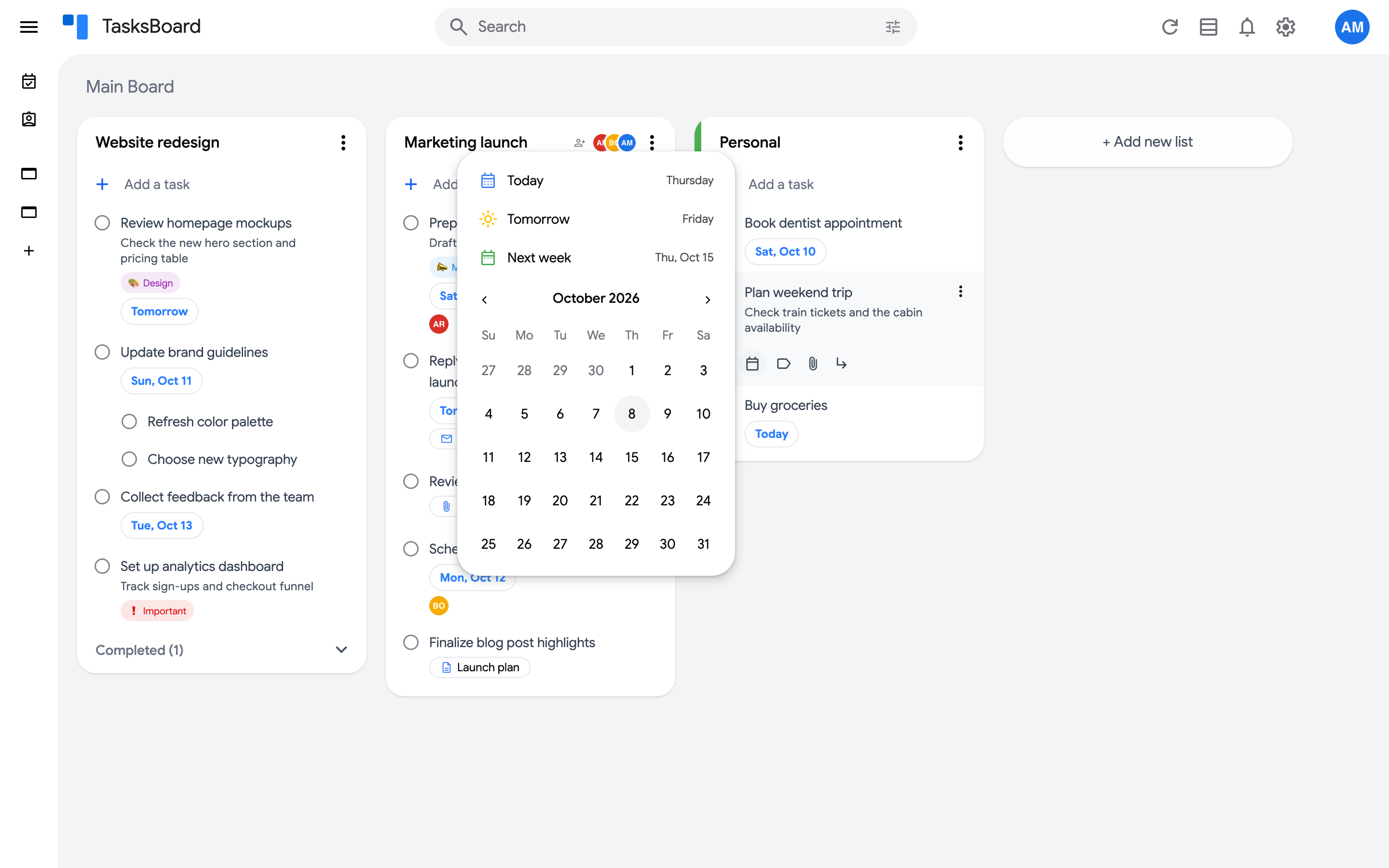Open the hamburger main menu
Image resolution: width=1389 pixels, height=868 pixels.
click(x=29, y=27)
